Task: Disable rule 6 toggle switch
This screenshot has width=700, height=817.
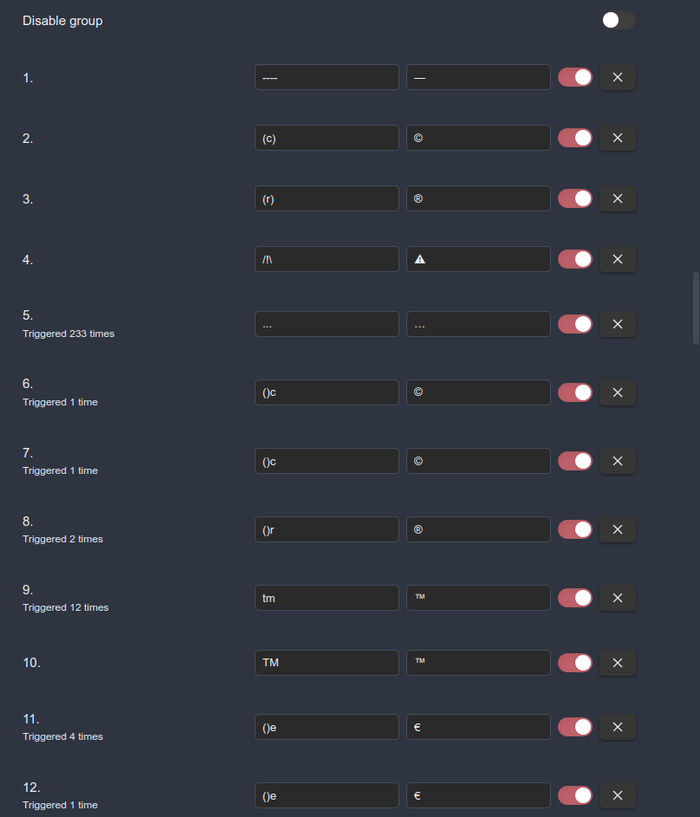Action: click(x=575, y=392)
